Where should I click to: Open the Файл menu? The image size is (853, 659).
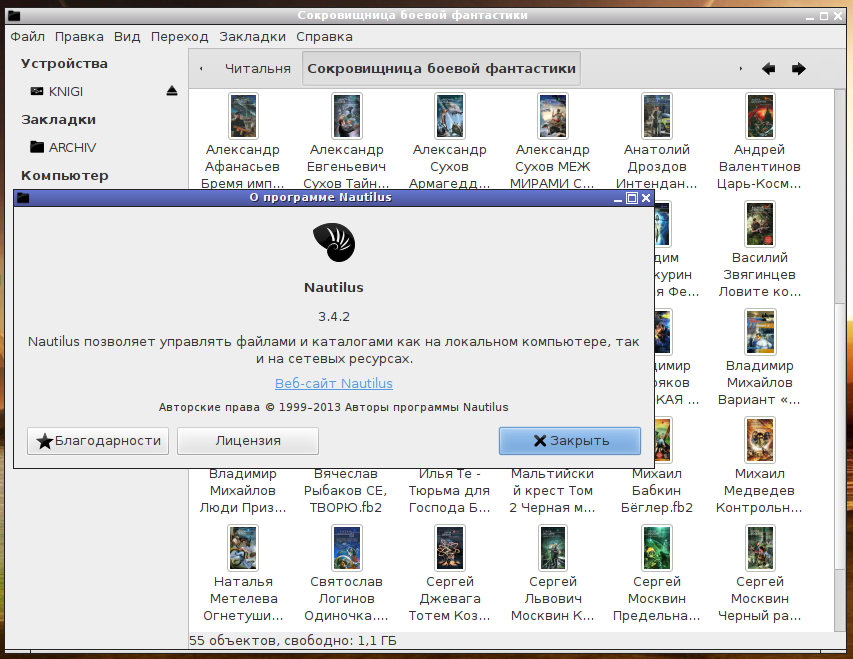coord(28,36)
